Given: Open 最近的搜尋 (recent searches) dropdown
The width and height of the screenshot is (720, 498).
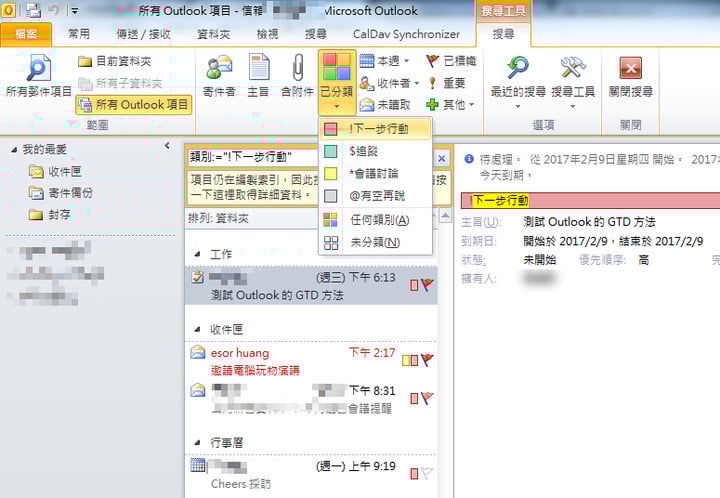Looking at the screenshot, I should (x=518, y=82).
